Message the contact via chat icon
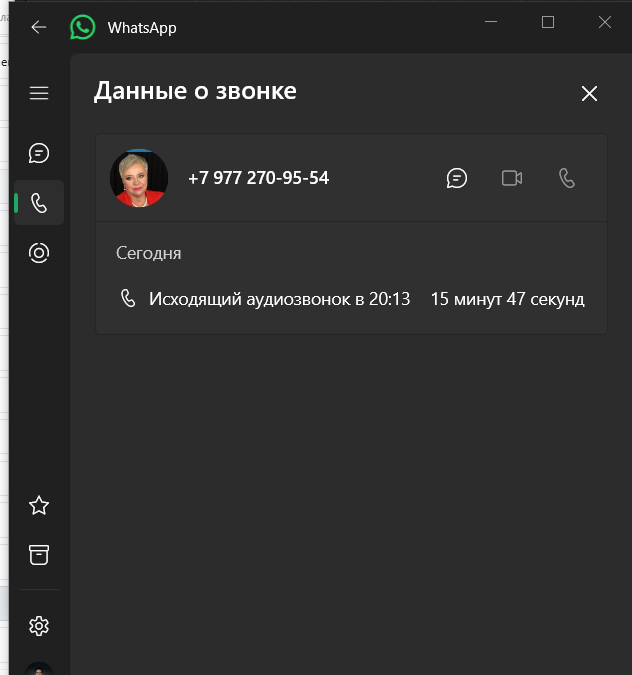This screenshot has height=675, width=632. coord(456,178)
